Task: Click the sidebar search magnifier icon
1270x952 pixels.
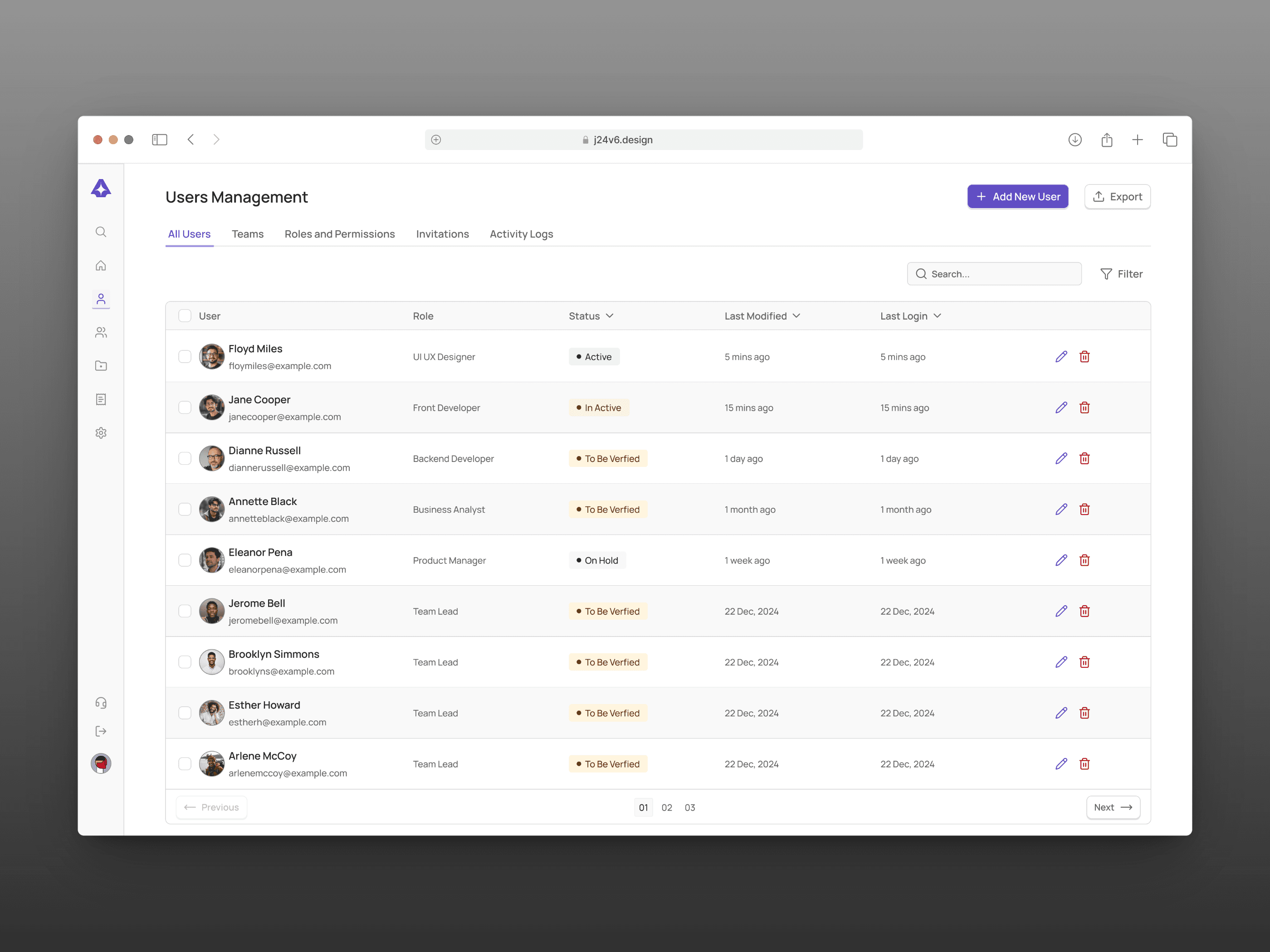Action: pos(101,232)
